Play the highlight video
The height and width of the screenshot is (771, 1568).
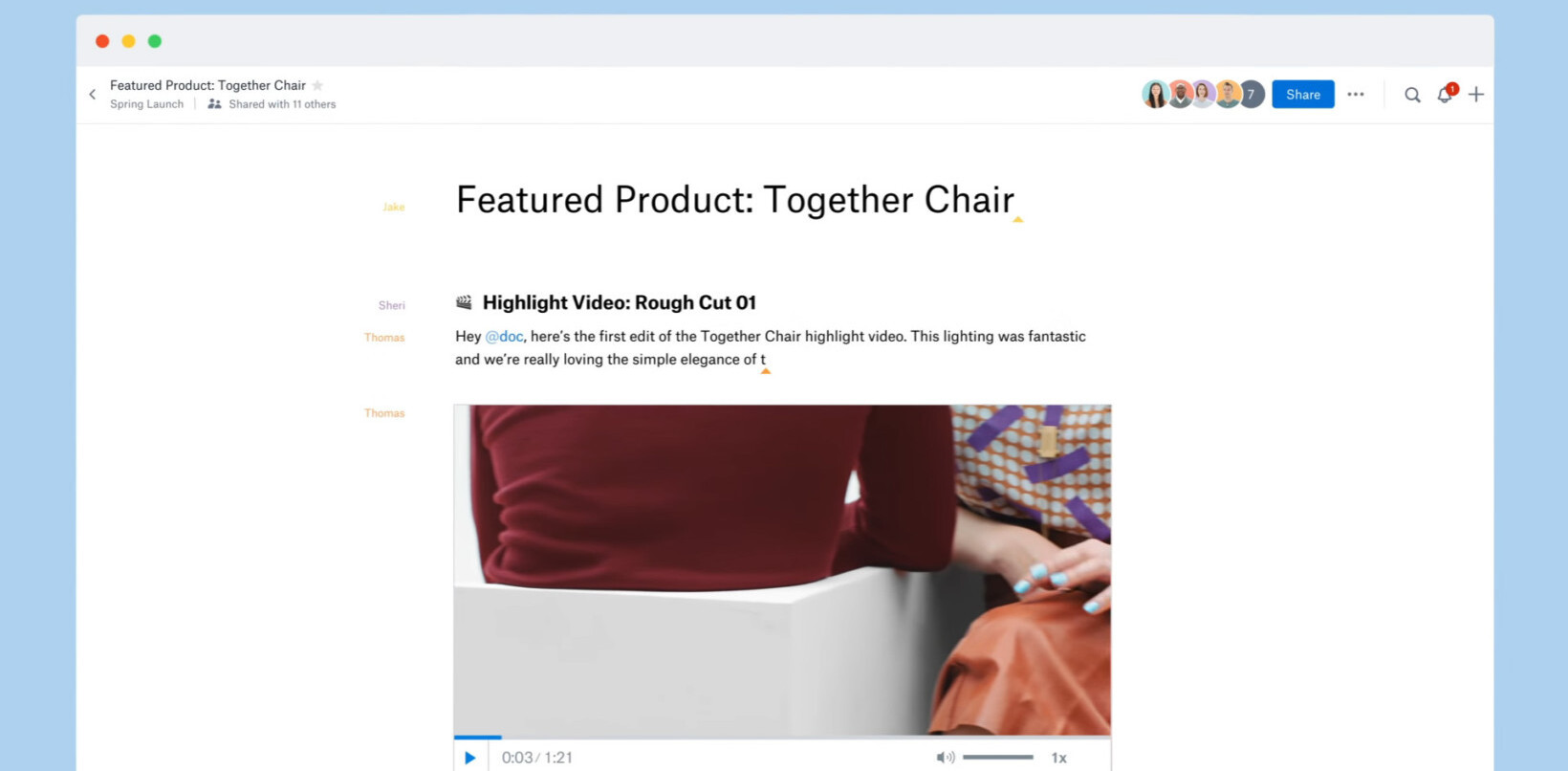point(469,758)
